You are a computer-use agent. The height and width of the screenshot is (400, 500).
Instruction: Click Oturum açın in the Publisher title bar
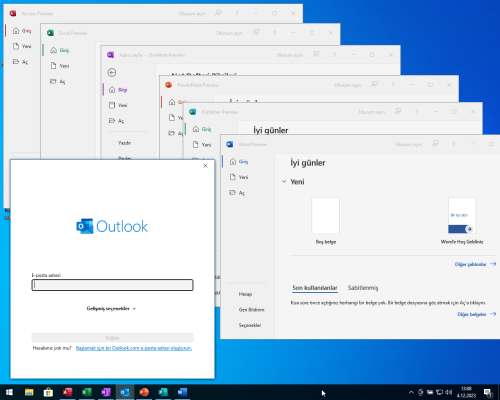[x=372, y=112]
